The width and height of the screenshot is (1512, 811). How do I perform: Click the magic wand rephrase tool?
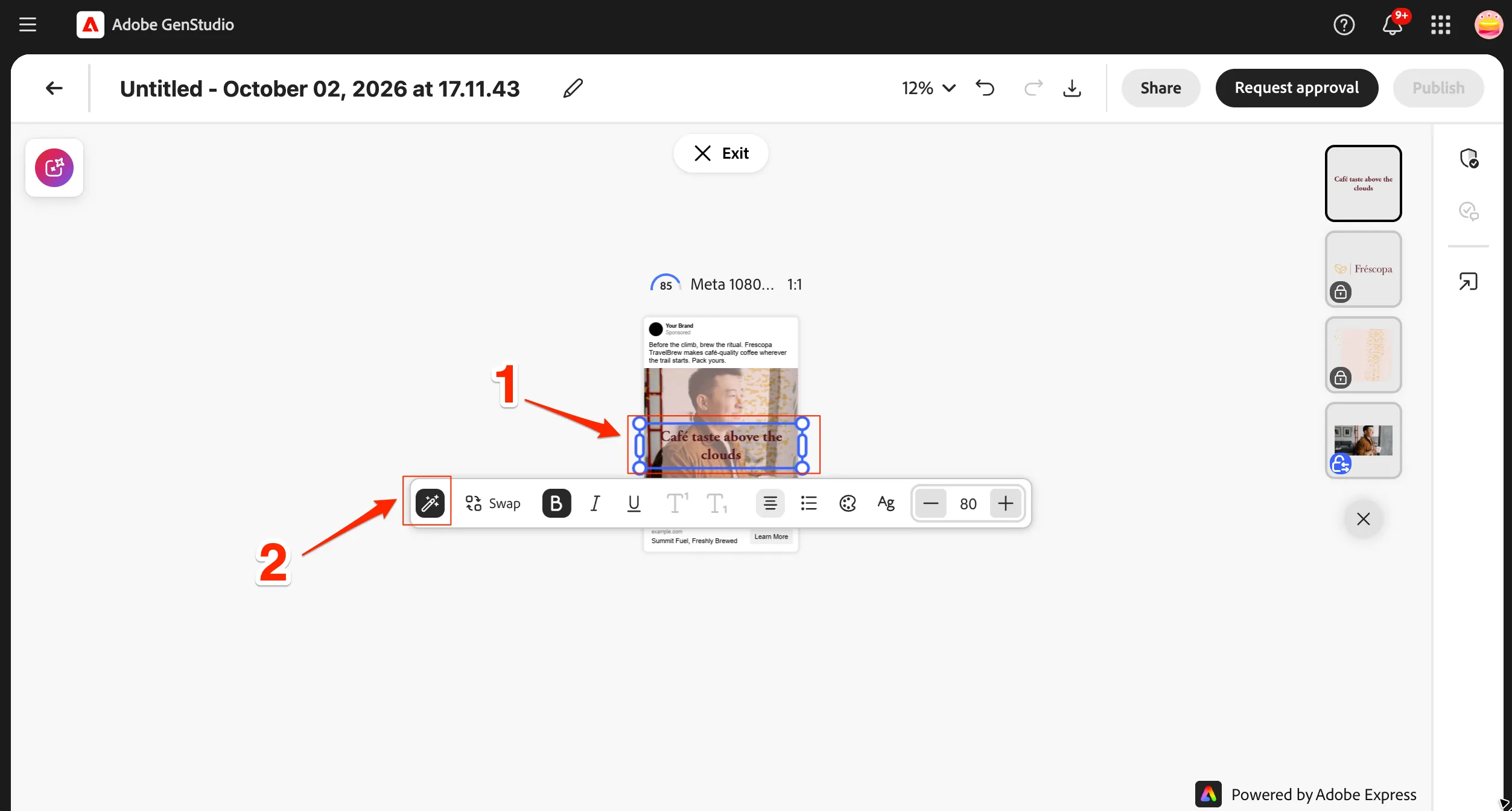coord(430,503)
